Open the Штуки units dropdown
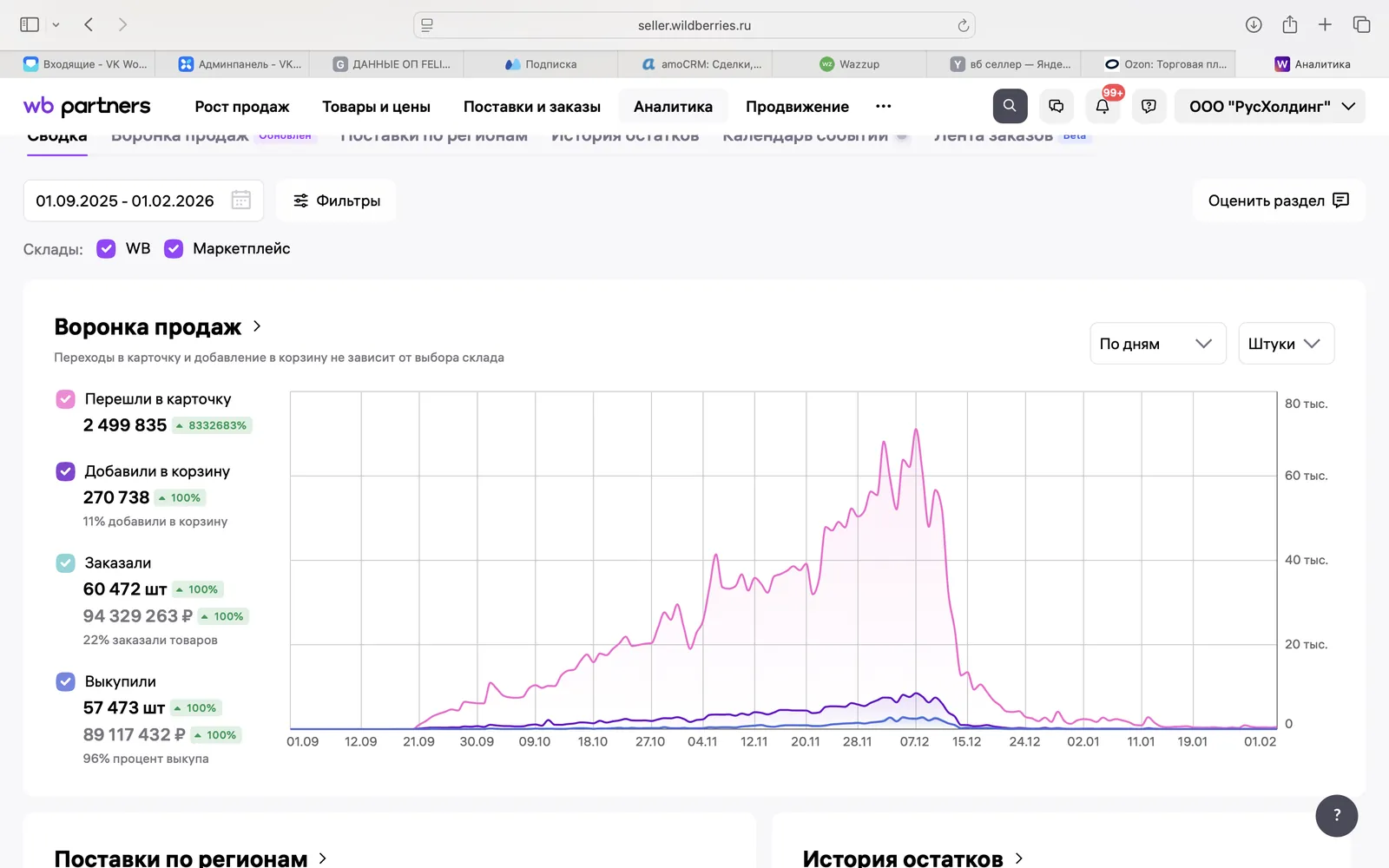 coord(1286,344)
